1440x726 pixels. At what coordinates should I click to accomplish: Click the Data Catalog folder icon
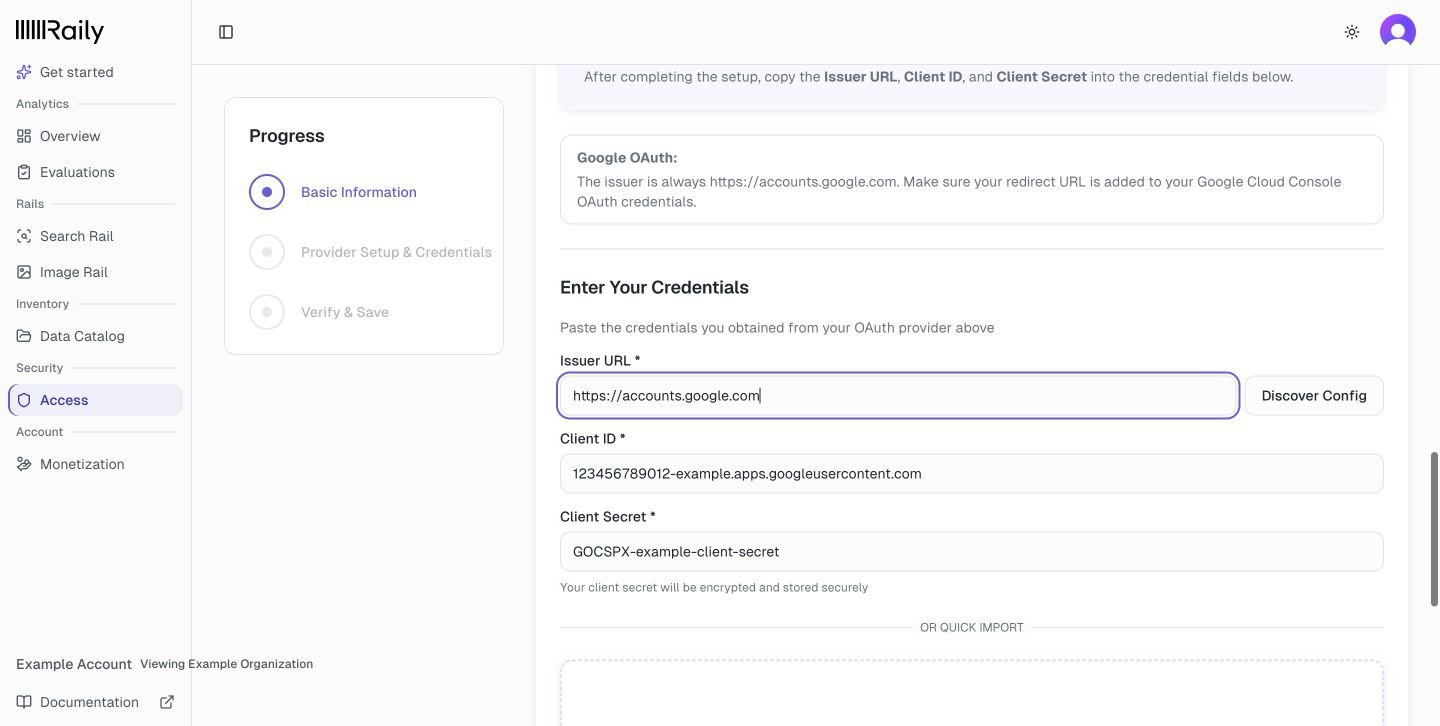[x=24, y=336]
